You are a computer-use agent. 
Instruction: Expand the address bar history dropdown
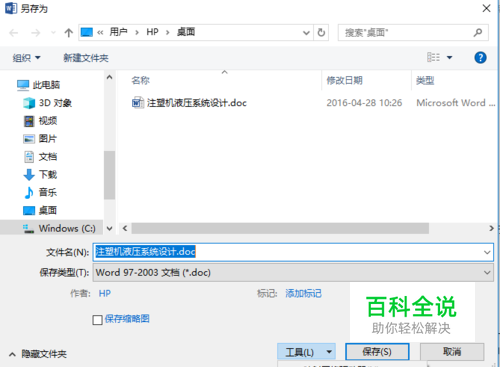[306, 33]
